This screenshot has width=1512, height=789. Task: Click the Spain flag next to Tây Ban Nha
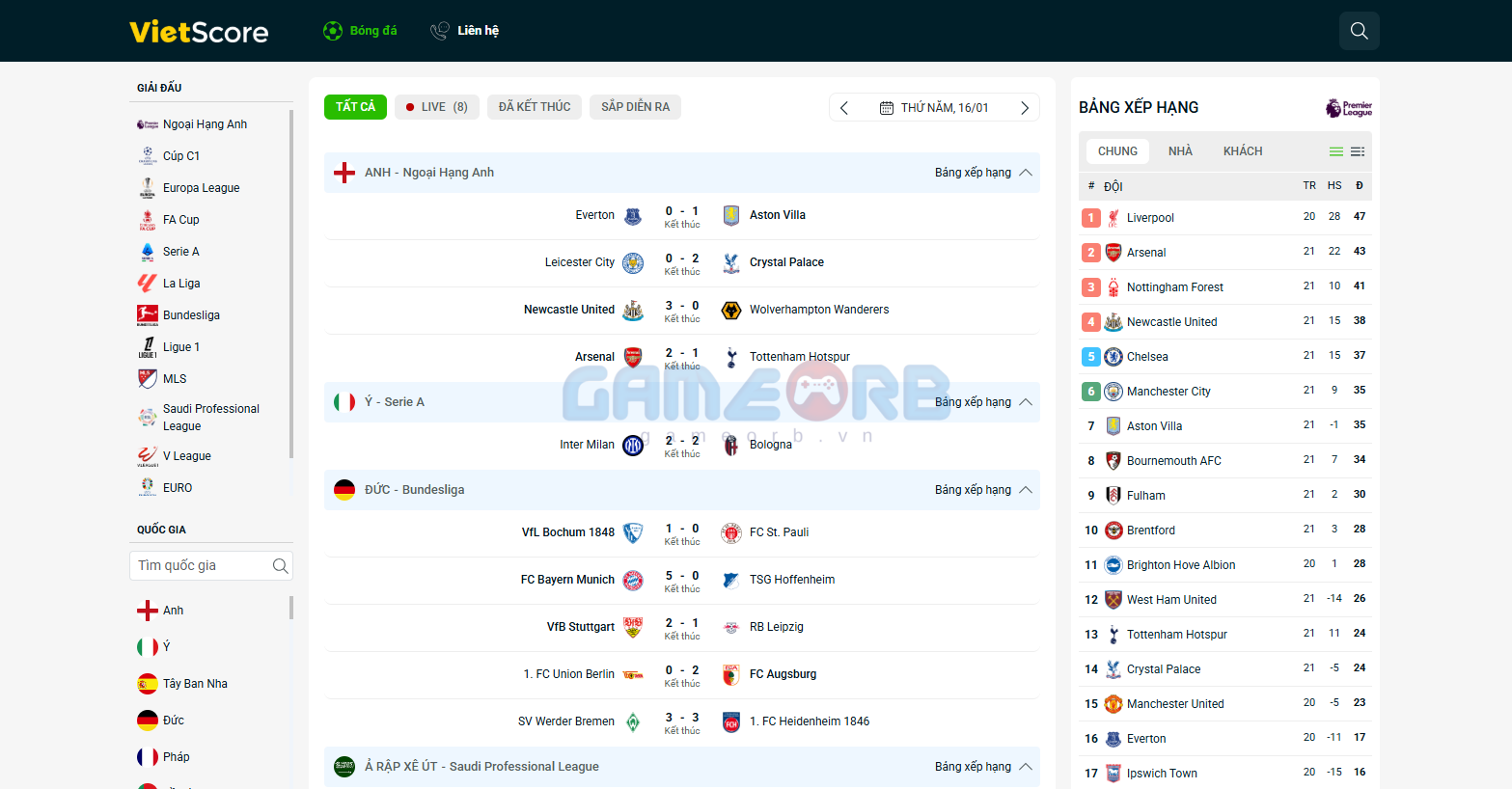click(x=148, y=684)
